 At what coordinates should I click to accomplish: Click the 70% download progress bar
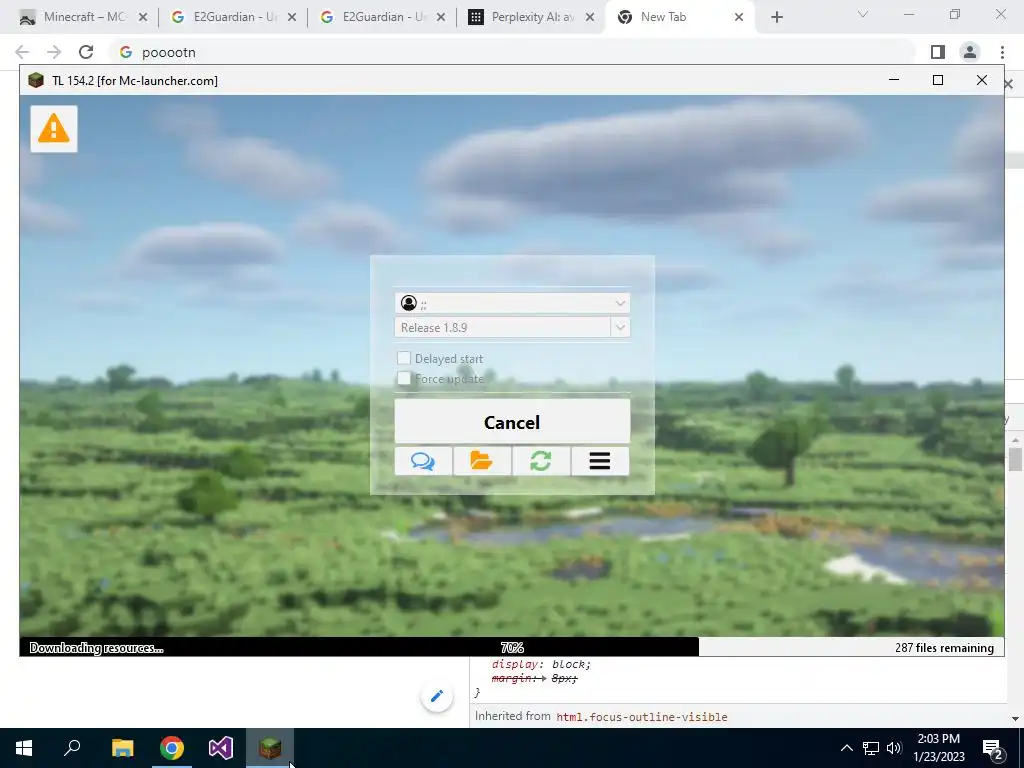click(512, 647)
